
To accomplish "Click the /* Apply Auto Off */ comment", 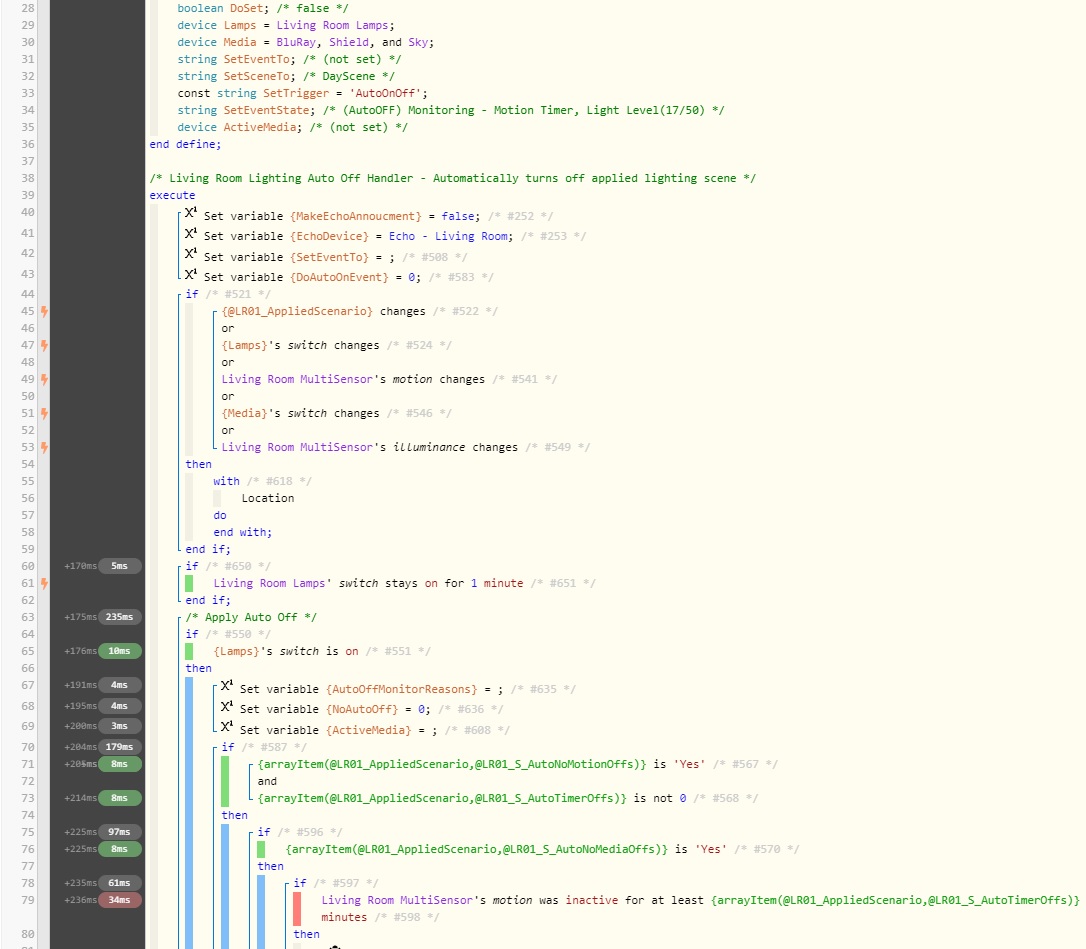I will tap(251, 617).
